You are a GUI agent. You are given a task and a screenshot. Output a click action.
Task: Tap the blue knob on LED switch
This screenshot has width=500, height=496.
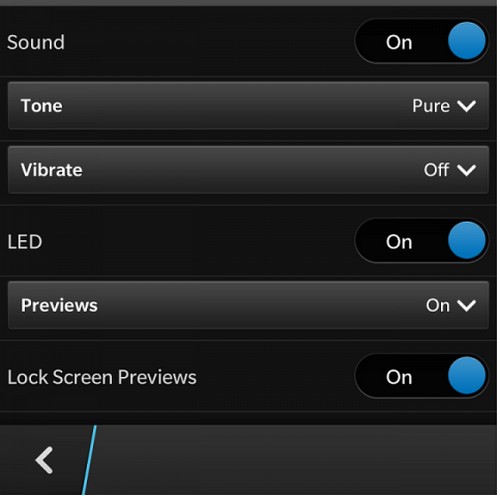pos(467,240)
